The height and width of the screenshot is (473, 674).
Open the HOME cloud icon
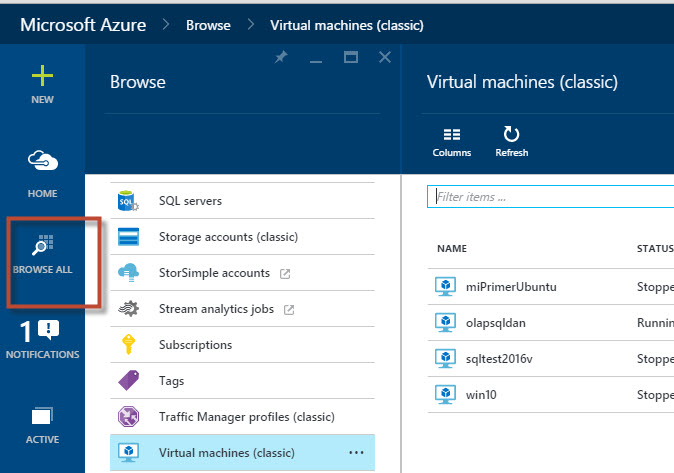point(42,162)
